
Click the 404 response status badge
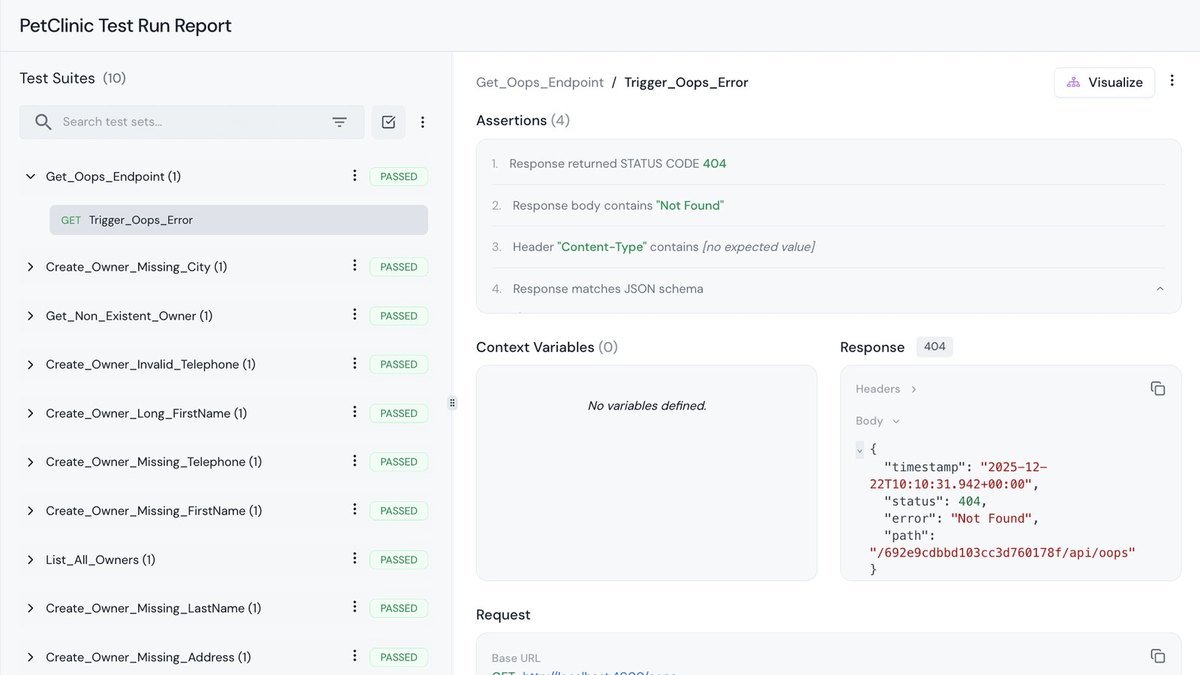[934, 347]
